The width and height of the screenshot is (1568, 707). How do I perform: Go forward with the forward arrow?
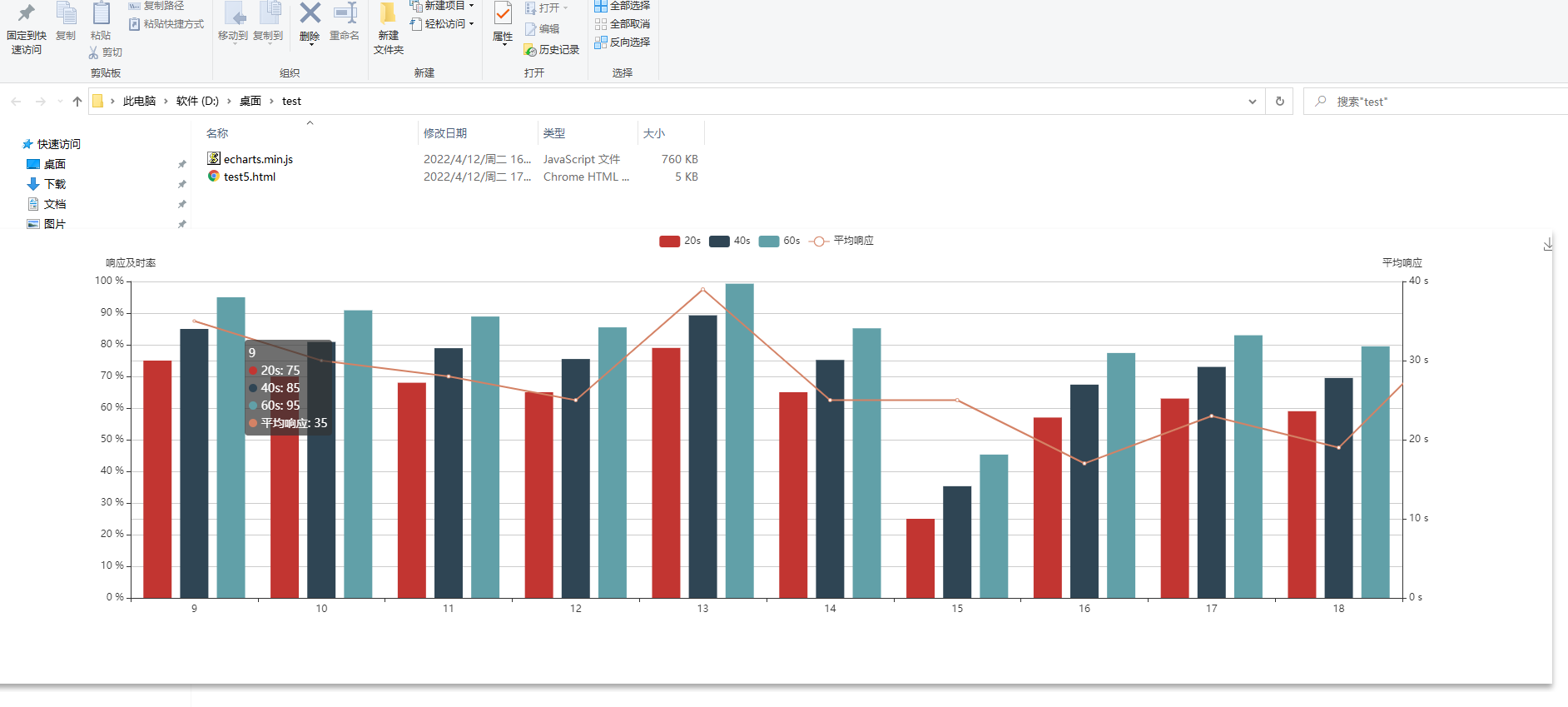click(x=40, y=102)
